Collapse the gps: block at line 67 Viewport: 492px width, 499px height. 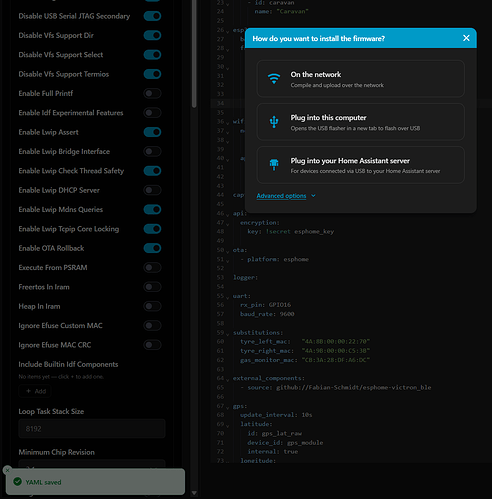click(x=228, y=407)
